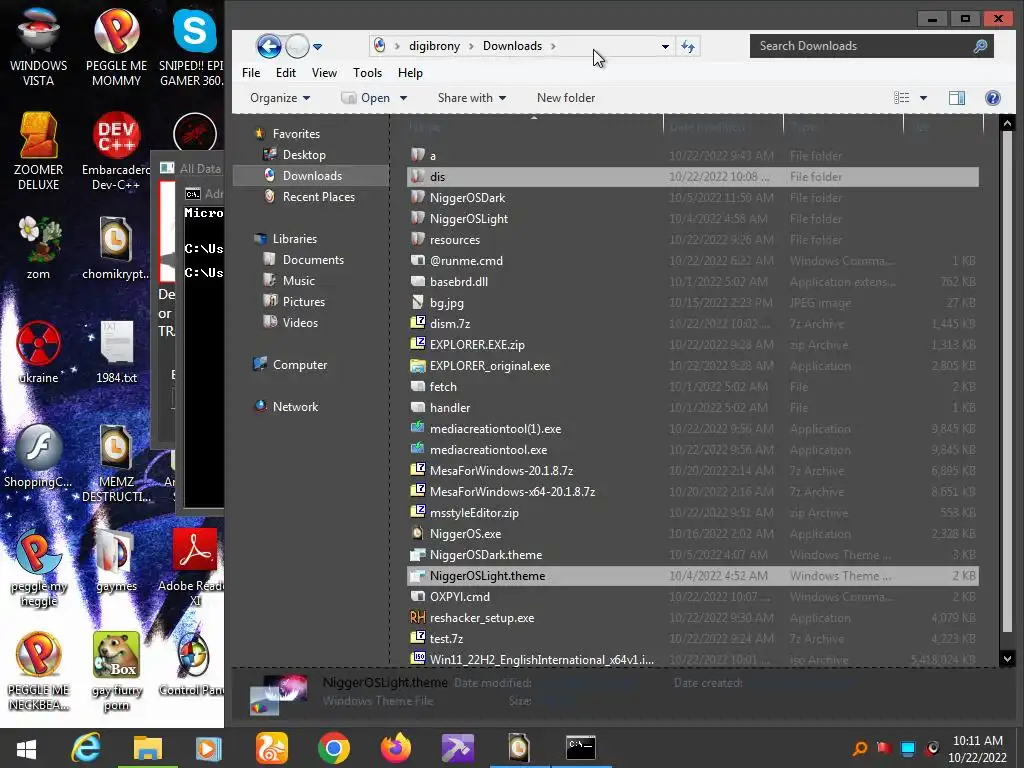Open the Edit menu

click(285, 72)
